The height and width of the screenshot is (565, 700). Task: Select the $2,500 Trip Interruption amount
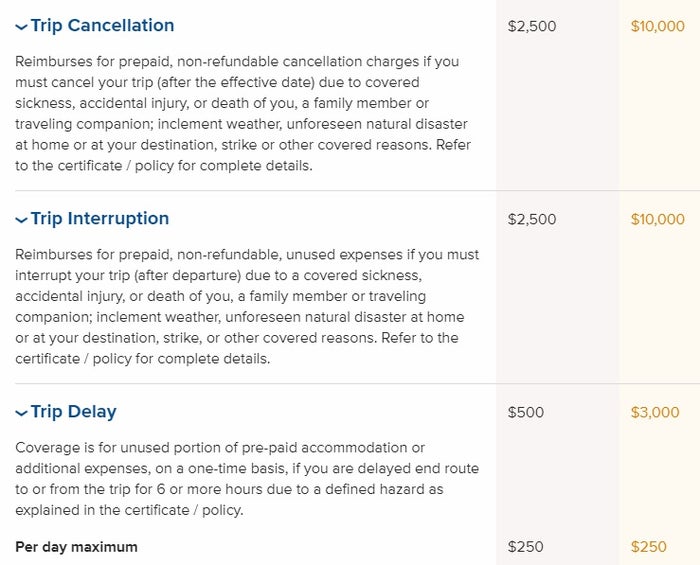pyautogui.click(x=532, y=219)
